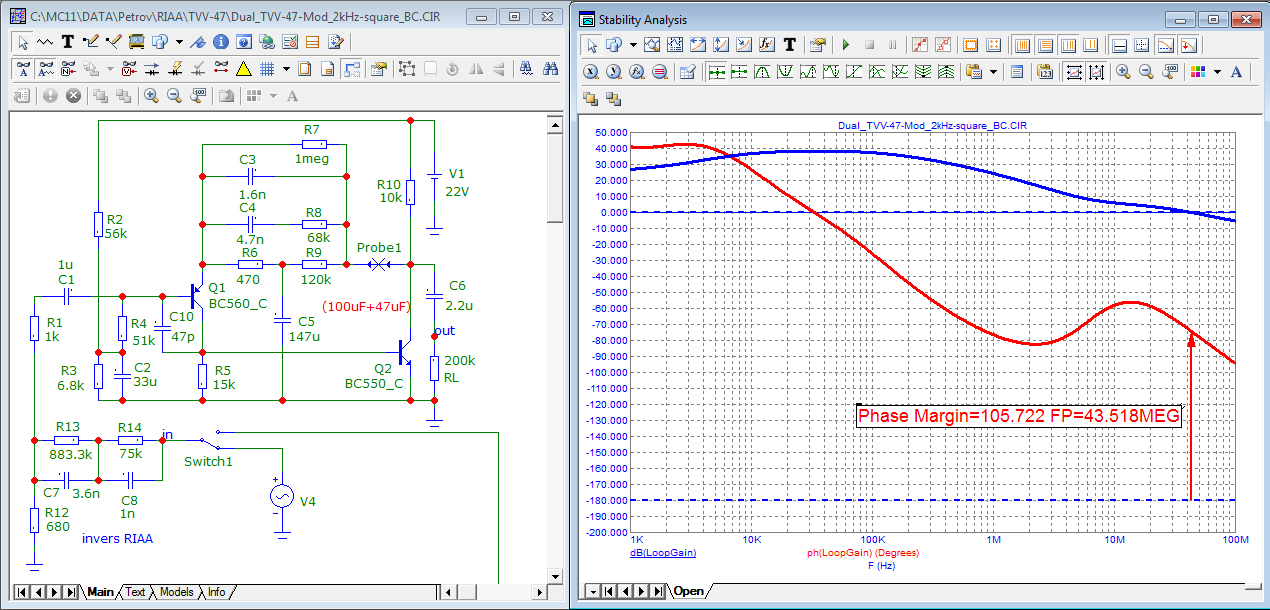The width and height of the screenshot is (1270, 610).
Task: Open the dropdown arrow beside the grid icon
Action: (x=286, y=69)
